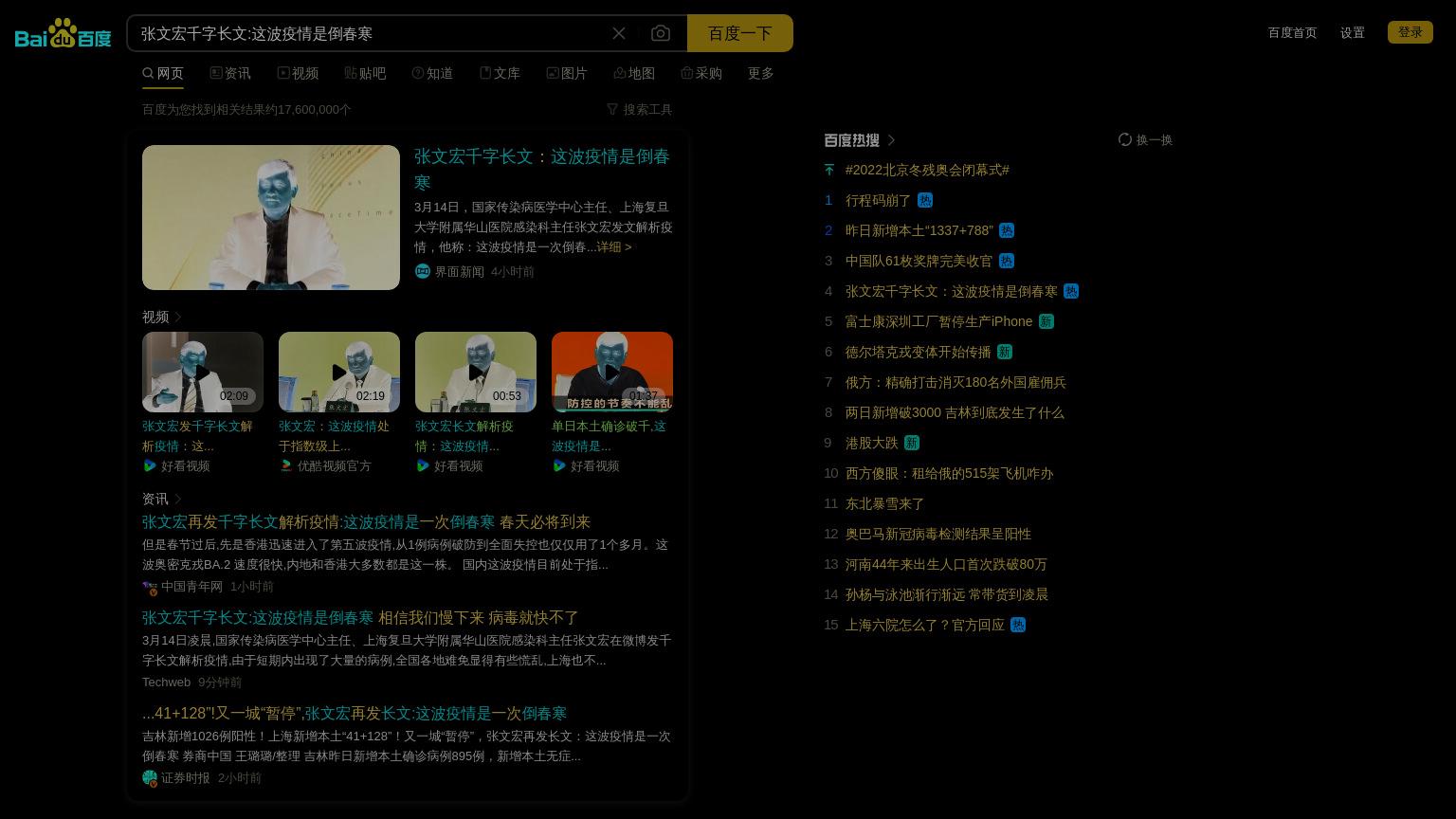Click 优酷视频官方 source icon
Screen dimensions: 1456x819
coord(286,465)
